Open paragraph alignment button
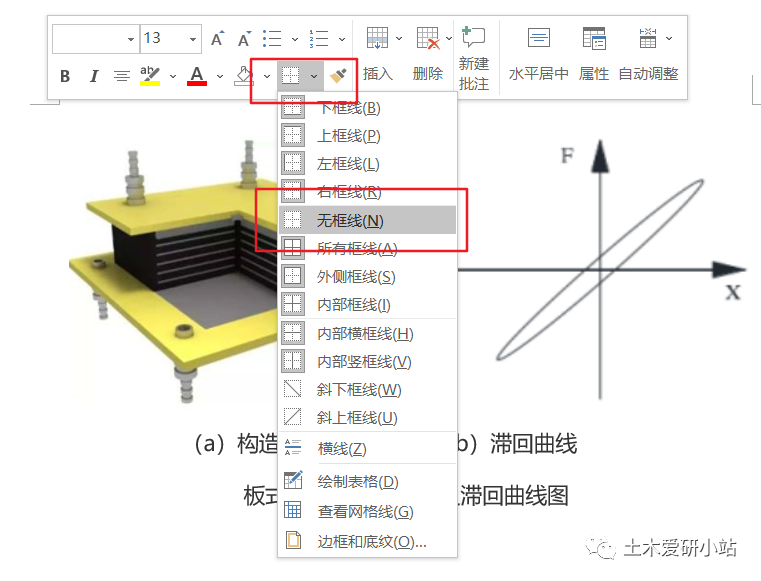The height and width of the screenshot is (581, 761). coord(121,76)
